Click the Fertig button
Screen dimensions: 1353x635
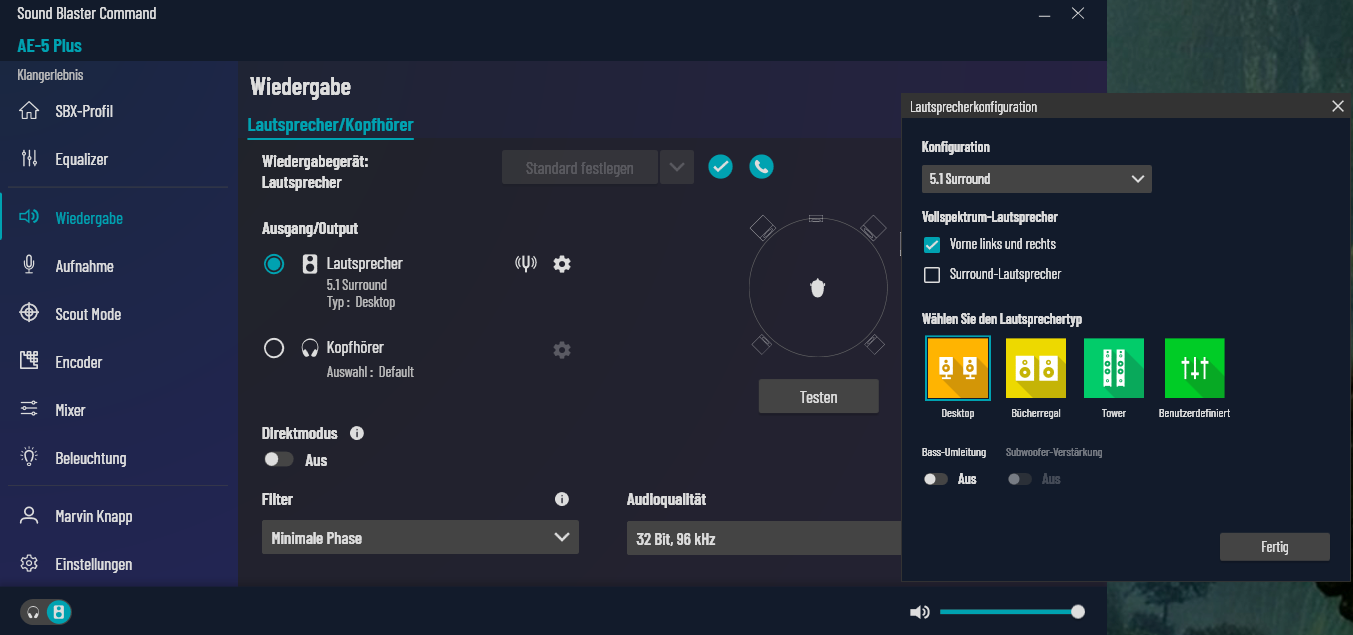pyautogui.click(x=1275, y=547)
